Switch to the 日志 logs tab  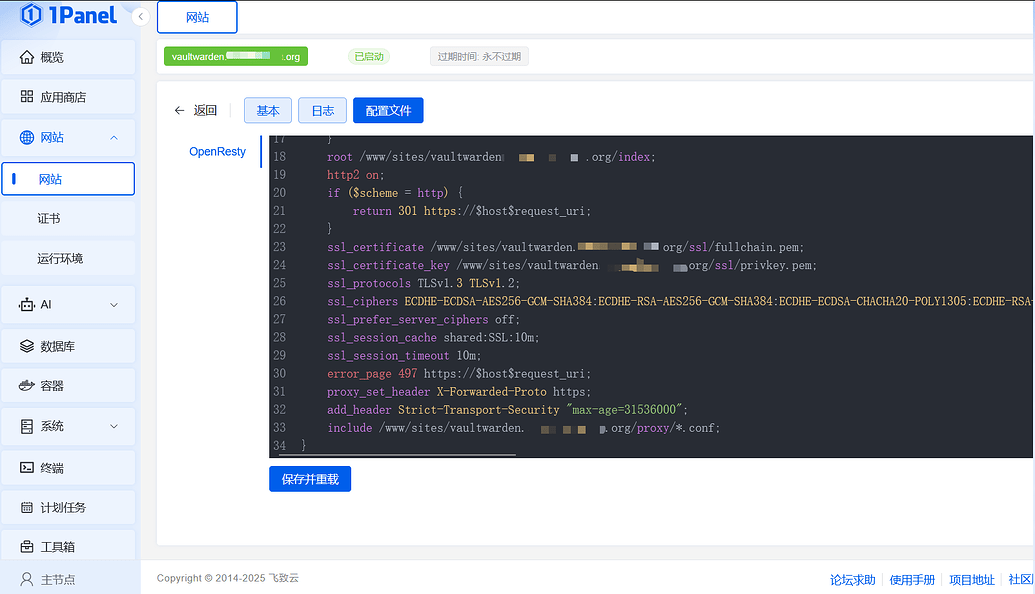[322, 110]
